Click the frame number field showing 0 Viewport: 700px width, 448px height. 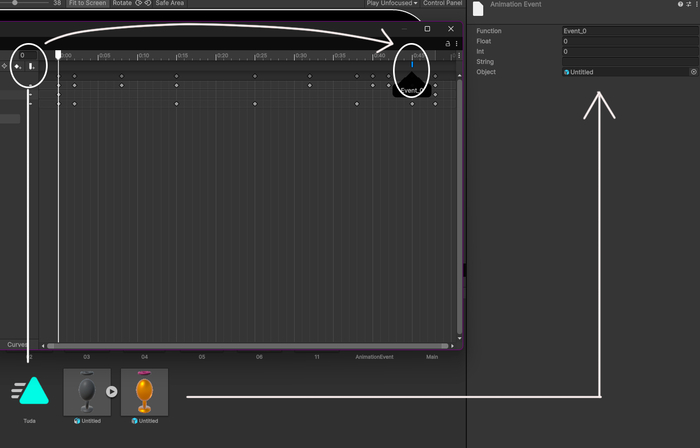(x=22, y=55)
